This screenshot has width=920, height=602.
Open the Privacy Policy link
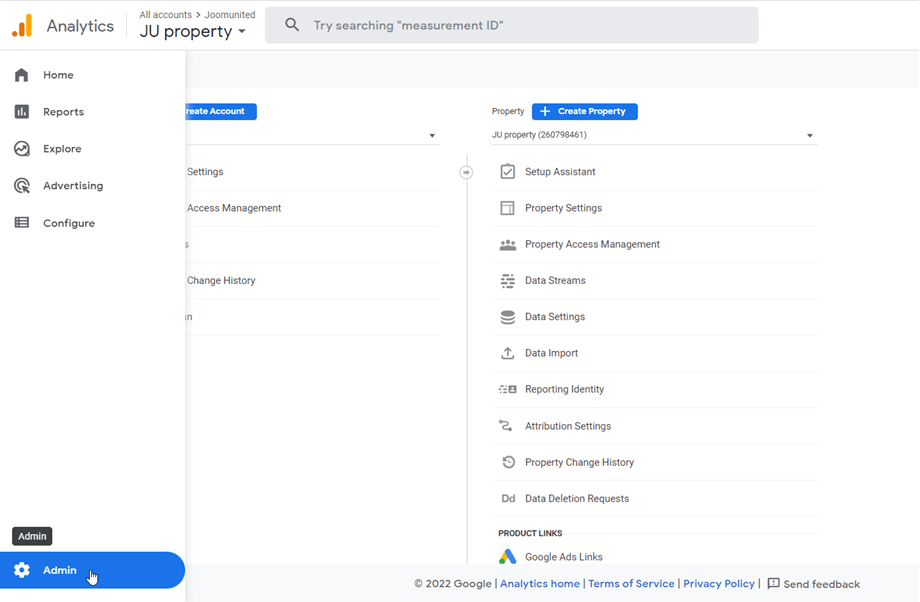[718, 584]
